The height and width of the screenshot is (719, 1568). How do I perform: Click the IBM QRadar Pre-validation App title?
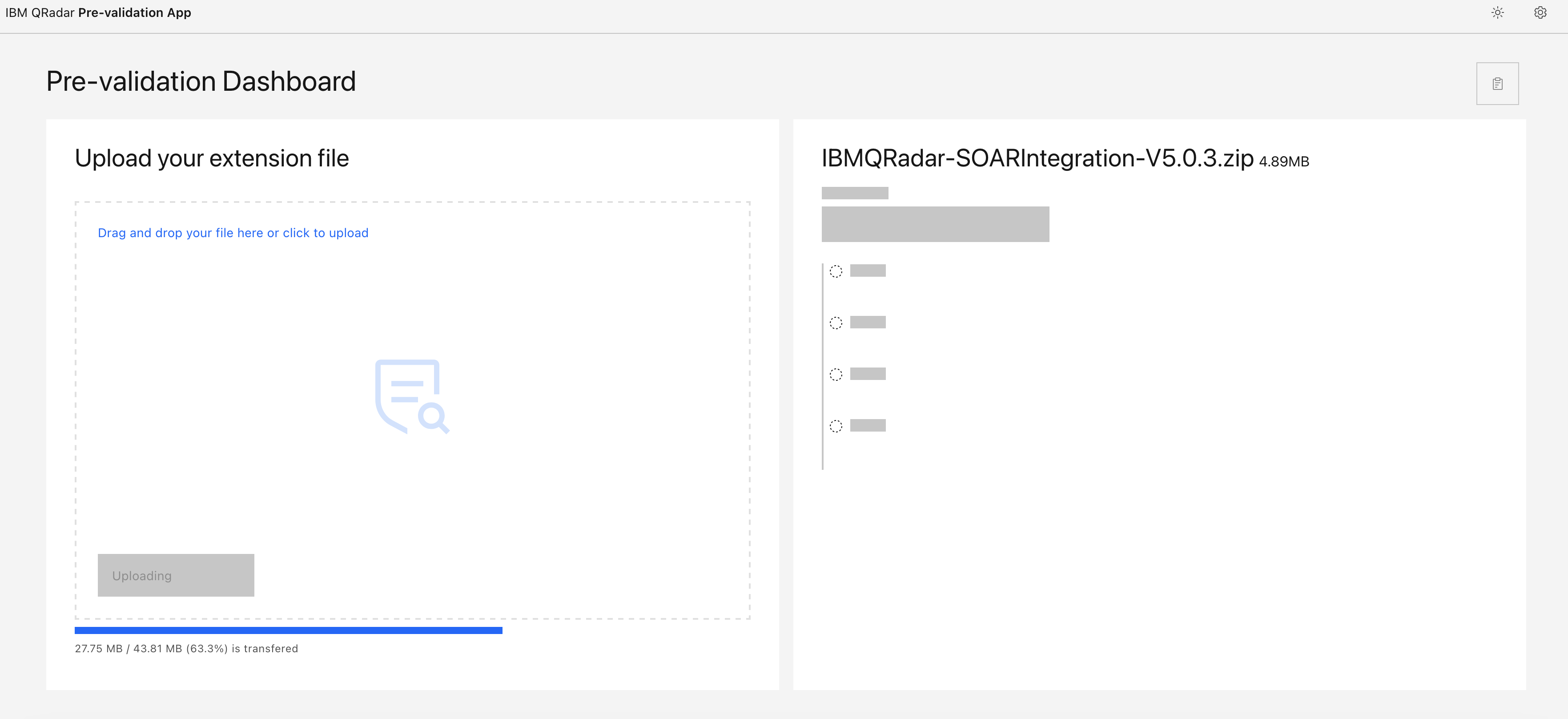pyautogui.click(x=98, y=12)
